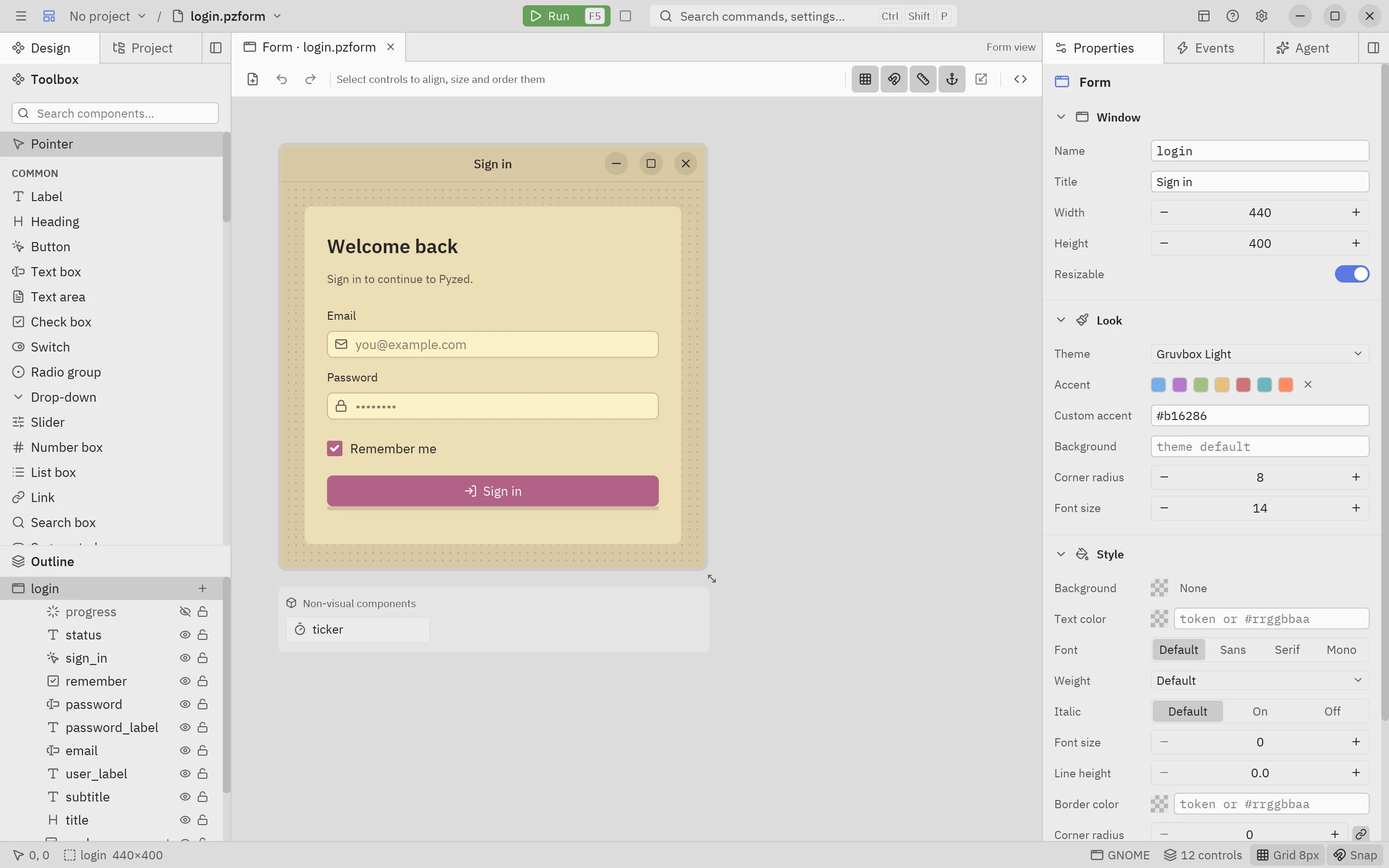Toggle the snapping magnet icon in toolbar

coord(894,79)
